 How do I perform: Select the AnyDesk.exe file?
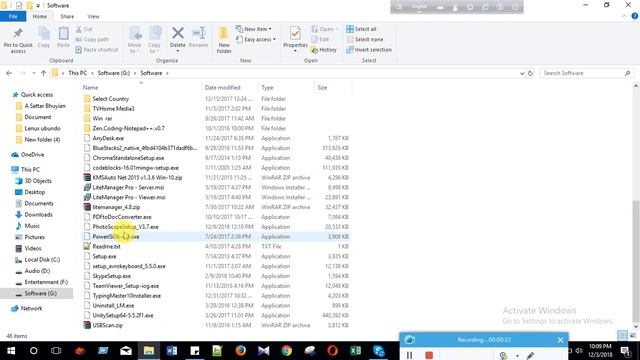click(x=108, y=138)
